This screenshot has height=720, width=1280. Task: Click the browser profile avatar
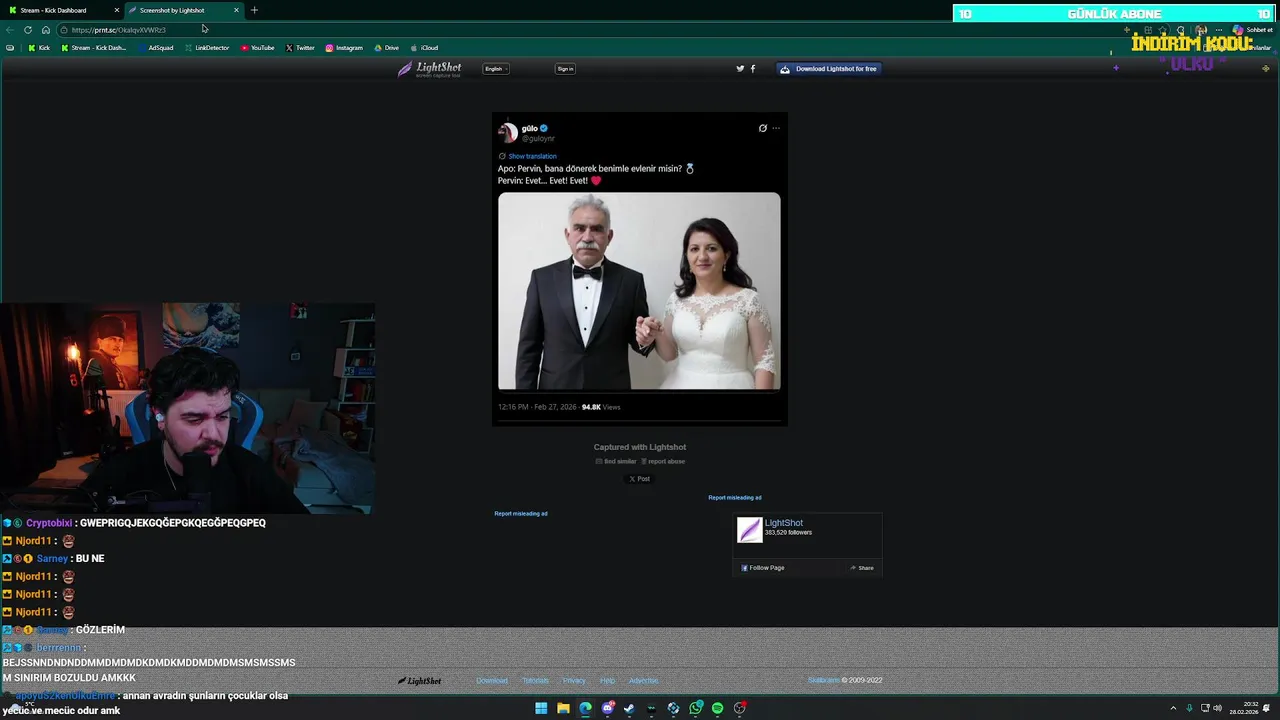point(1201,30)
